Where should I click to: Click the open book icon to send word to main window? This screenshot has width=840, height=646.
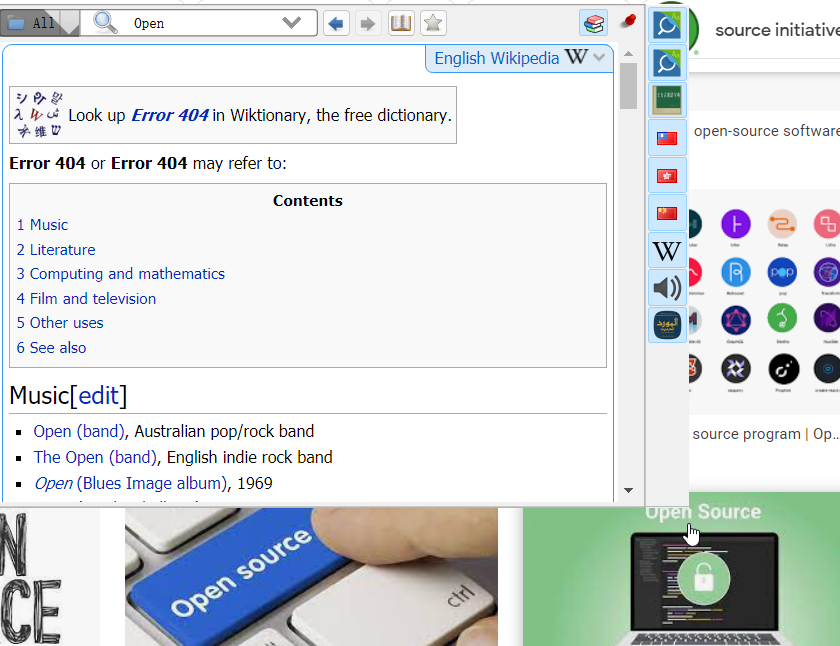pos(401,24)
